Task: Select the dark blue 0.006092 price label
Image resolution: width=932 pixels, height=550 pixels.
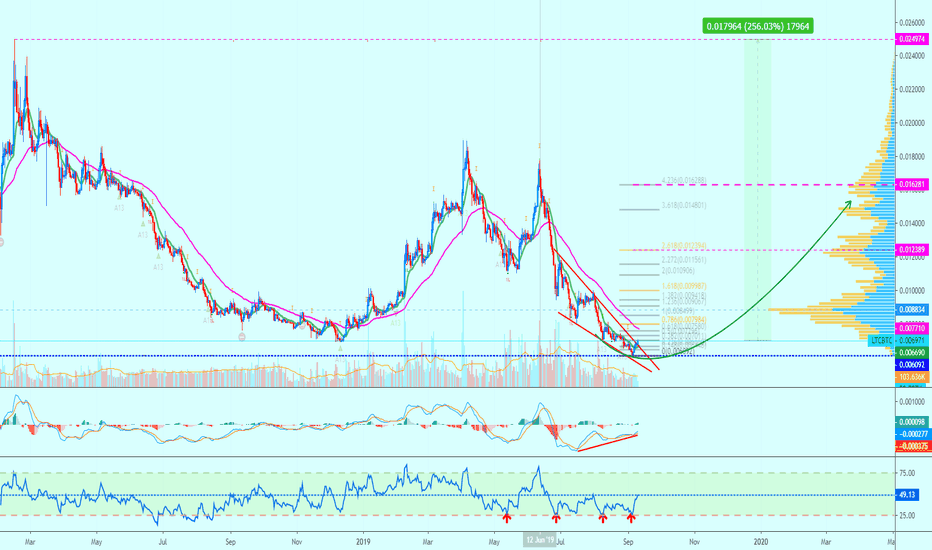Action: [x=912, y=364]
